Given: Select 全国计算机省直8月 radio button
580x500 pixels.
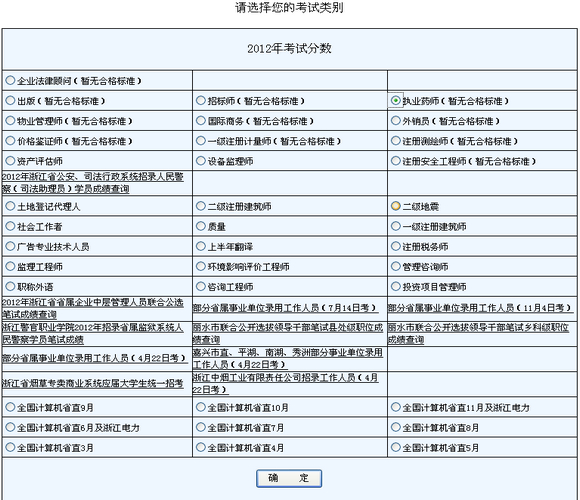Looking at the screenshot, I should (x=396, y=427).
